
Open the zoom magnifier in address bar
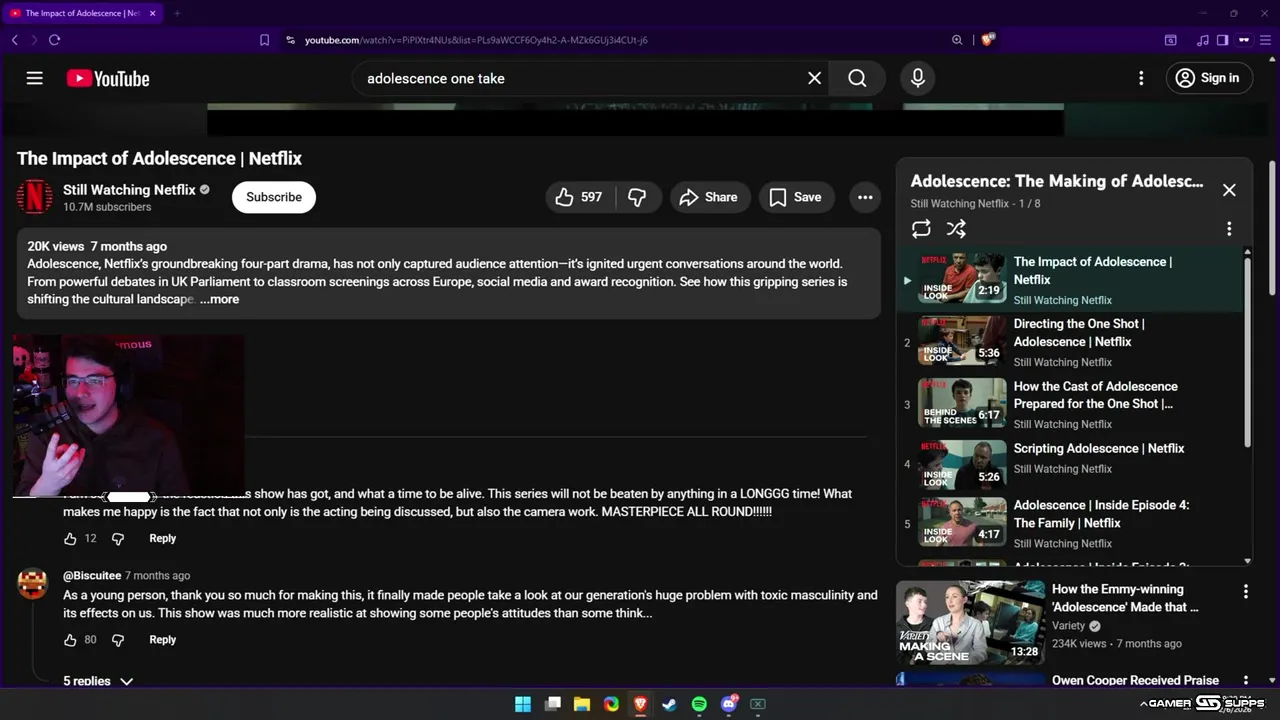tap(957, 40)
